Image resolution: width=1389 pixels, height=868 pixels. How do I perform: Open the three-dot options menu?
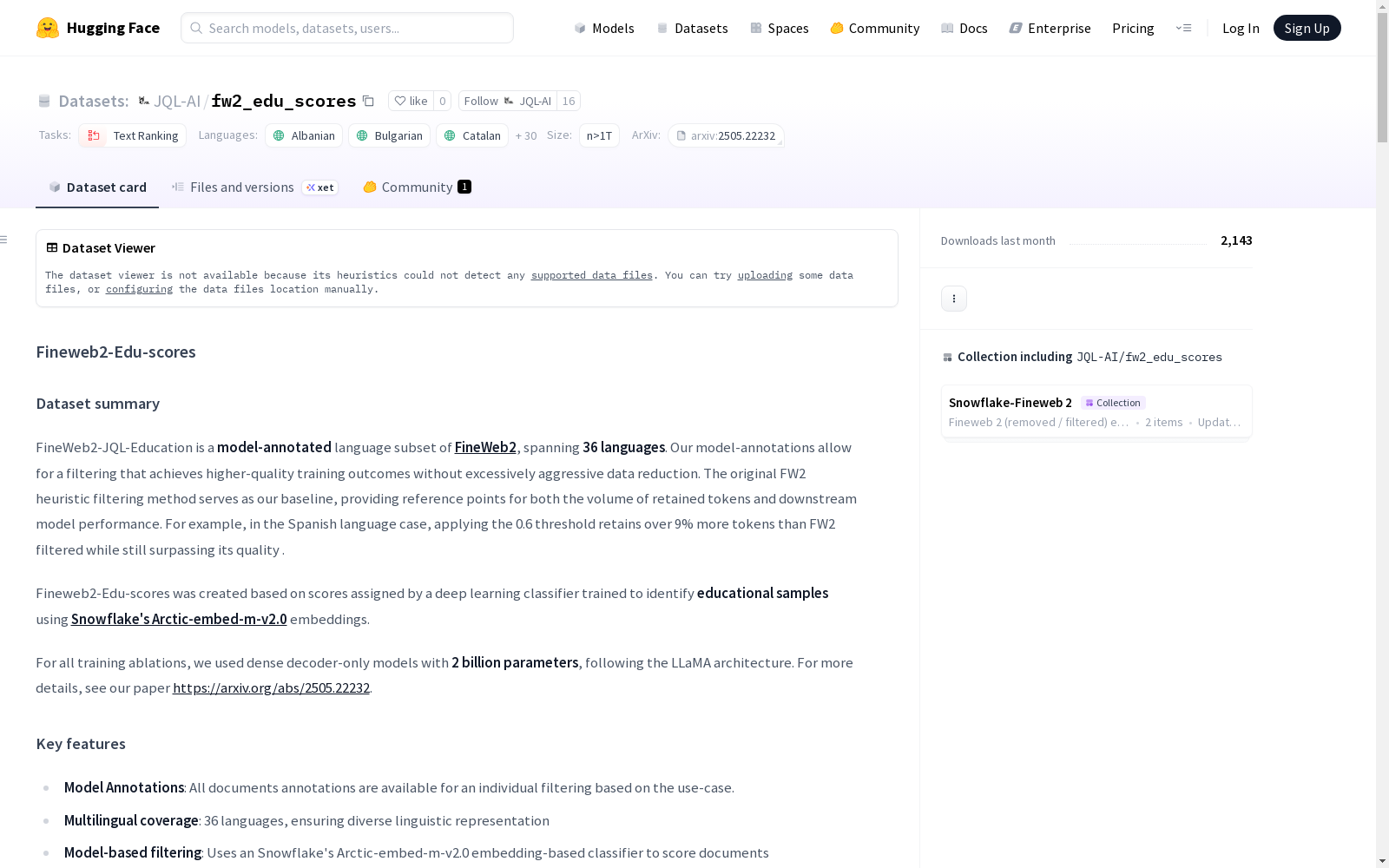pos(953,299)
